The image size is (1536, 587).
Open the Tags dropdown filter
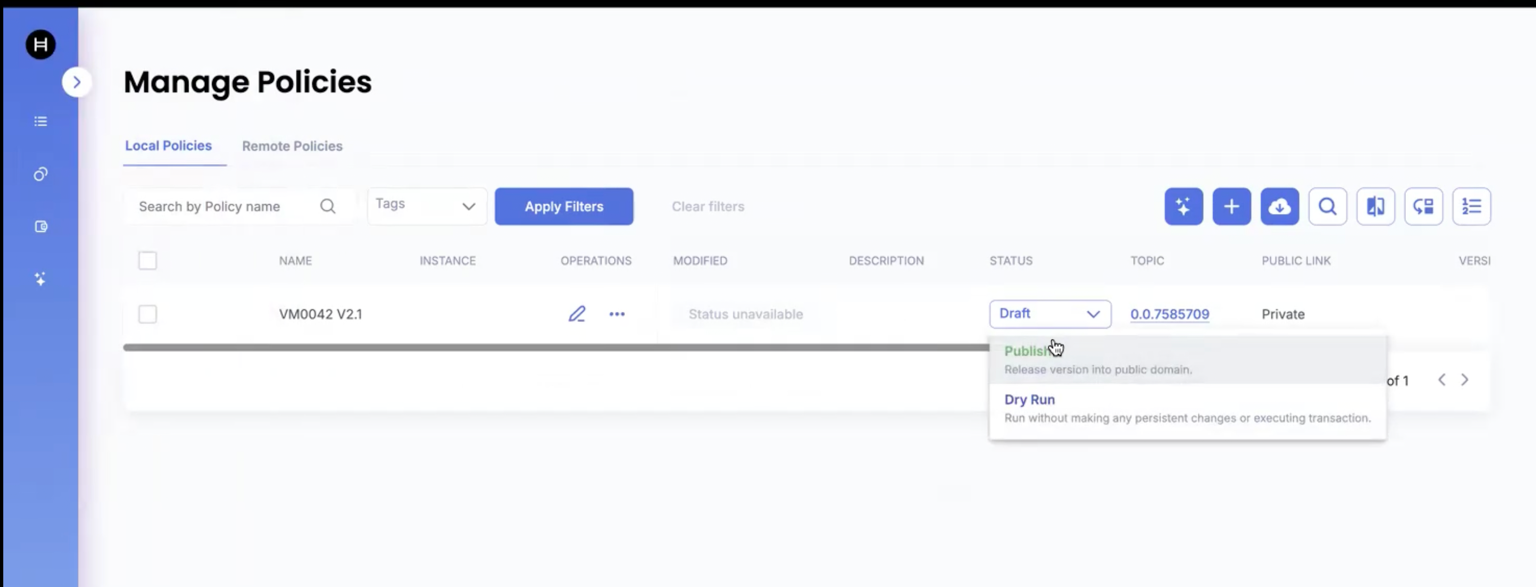[427, 206]
